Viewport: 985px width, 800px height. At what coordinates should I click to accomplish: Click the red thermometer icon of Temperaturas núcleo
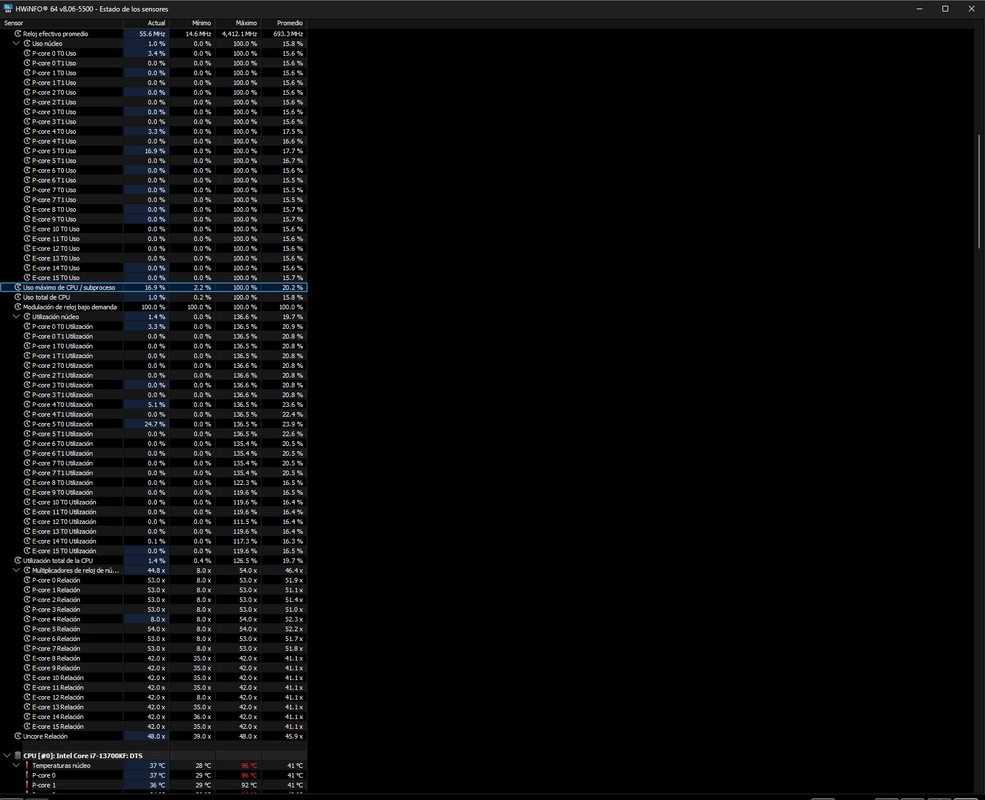pos(27,765)
